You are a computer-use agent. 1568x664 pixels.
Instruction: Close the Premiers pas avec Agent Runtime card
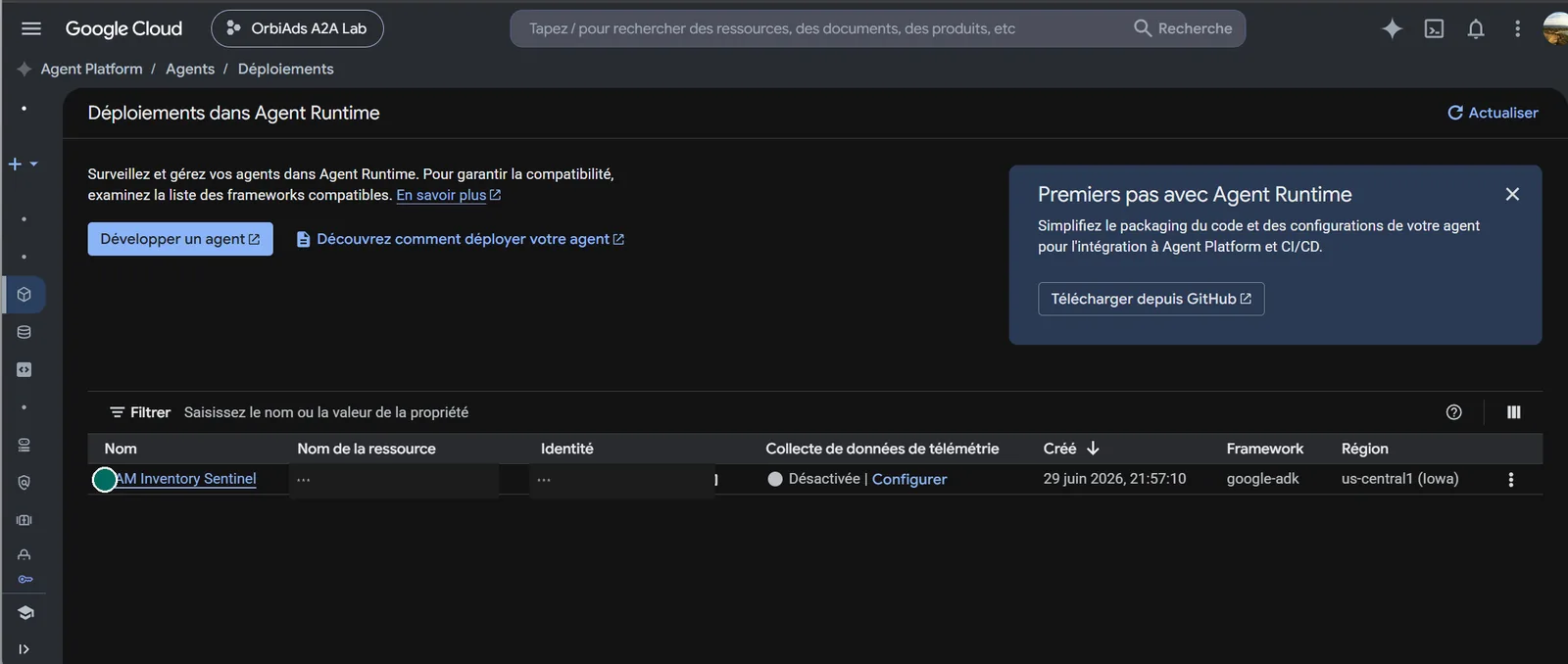point(1512,194)
